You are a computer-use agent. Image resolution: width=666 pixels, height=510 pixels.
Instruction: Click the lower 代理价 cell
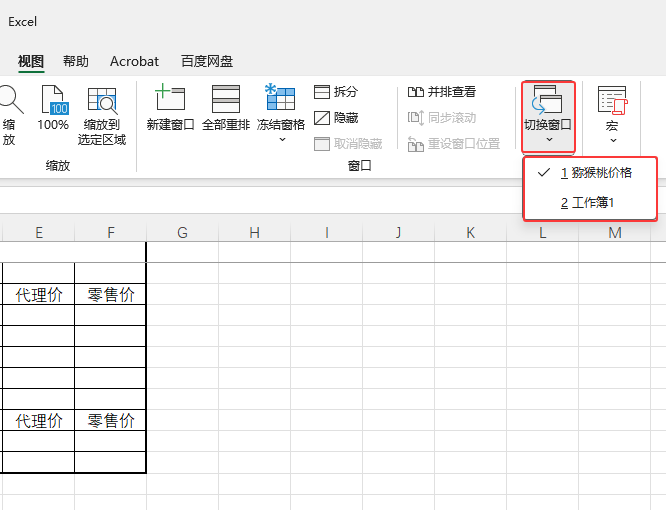pos(39,420)
